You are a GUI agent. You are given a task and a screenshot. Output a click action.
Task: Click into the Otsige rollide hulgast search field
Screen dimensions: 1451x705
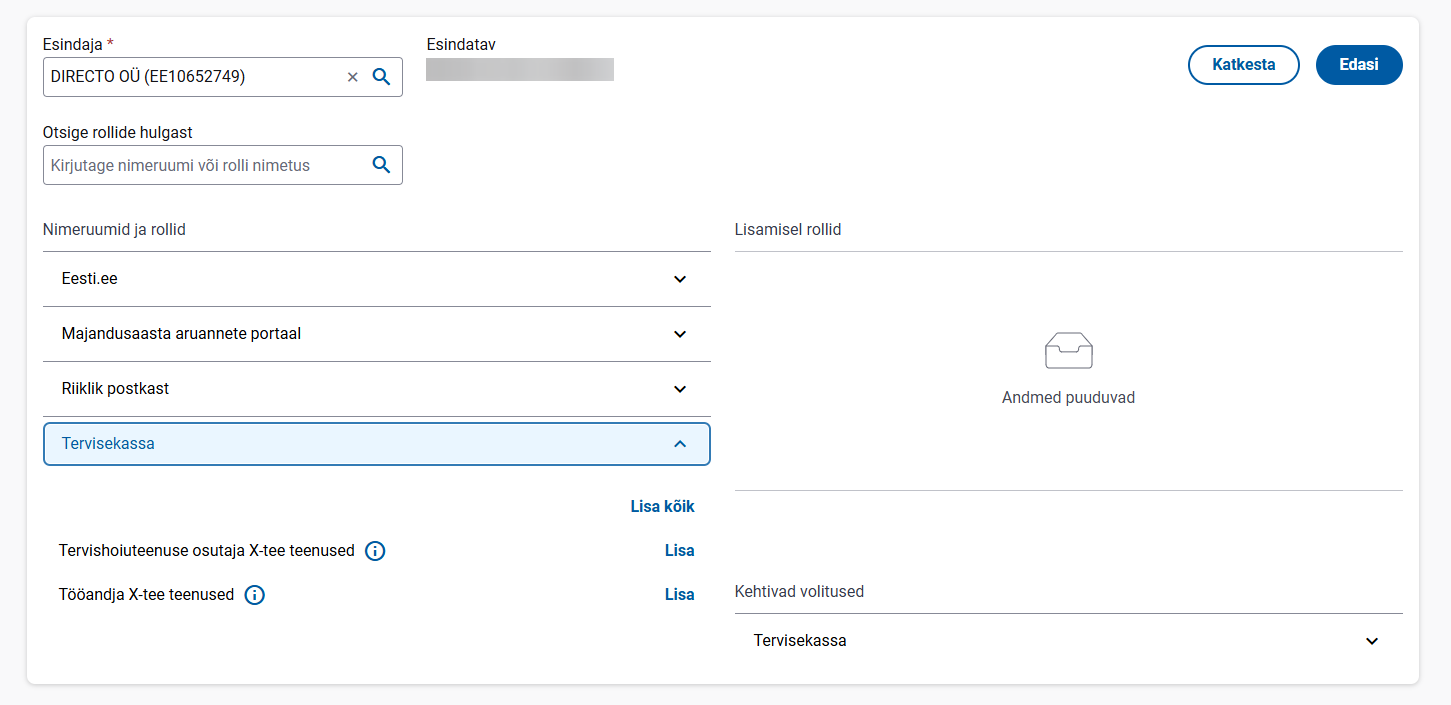[x=200, y=166]
